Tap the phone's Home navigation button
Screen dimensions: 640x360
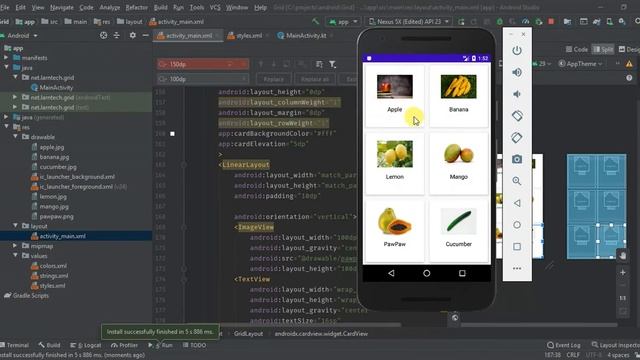tap(427, 273)
